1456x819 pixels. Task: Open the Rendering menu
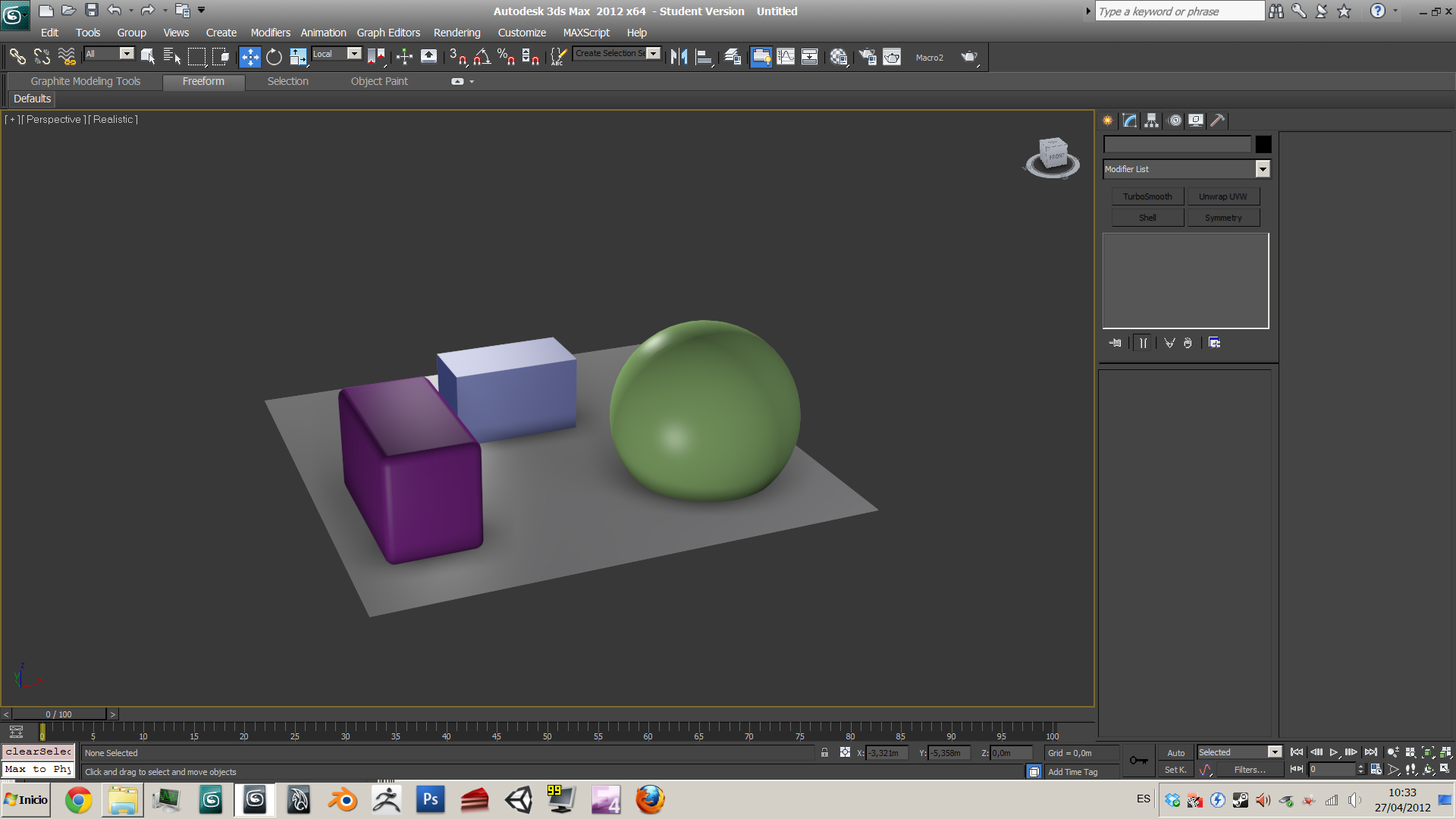[457, 33]
